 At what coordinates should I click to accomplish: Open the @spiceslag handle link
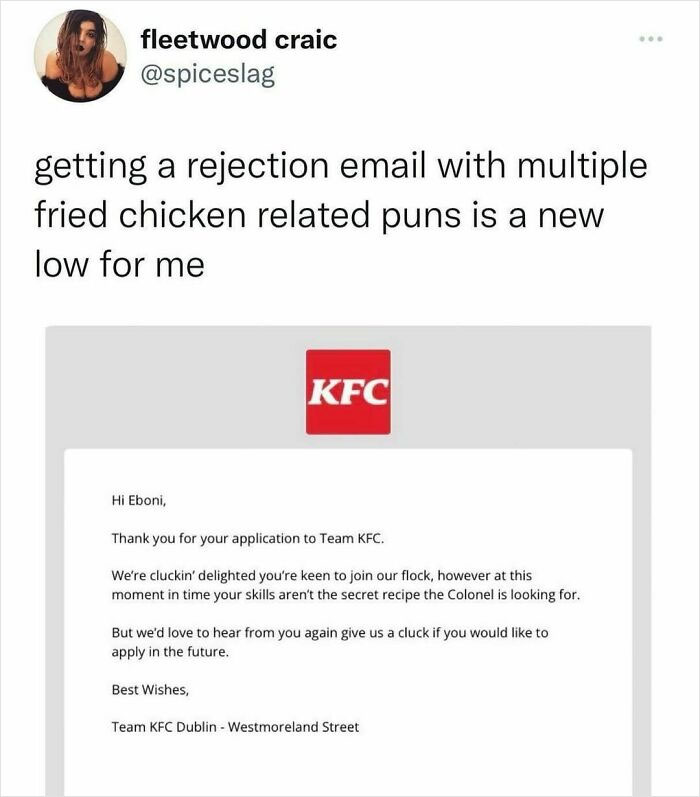(206, 72)
